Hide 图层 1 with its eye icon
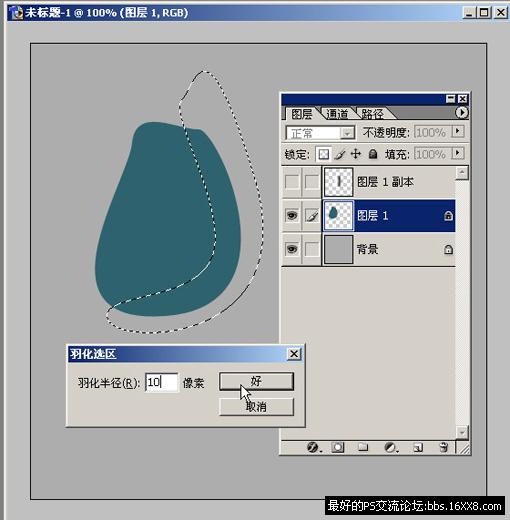The height and width of the screenshot is (520, 510). (292, 215)
